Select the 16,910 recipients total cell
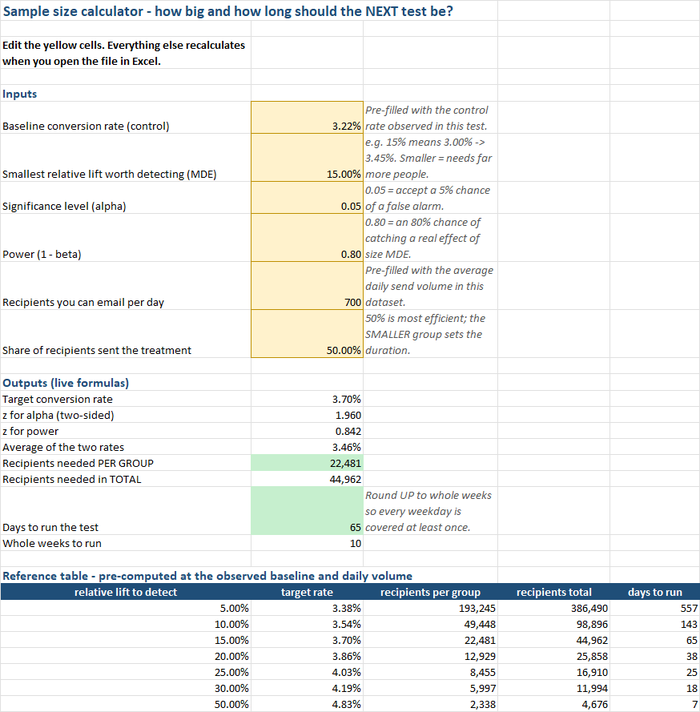The image size is (700, 712). coord(554,672)
